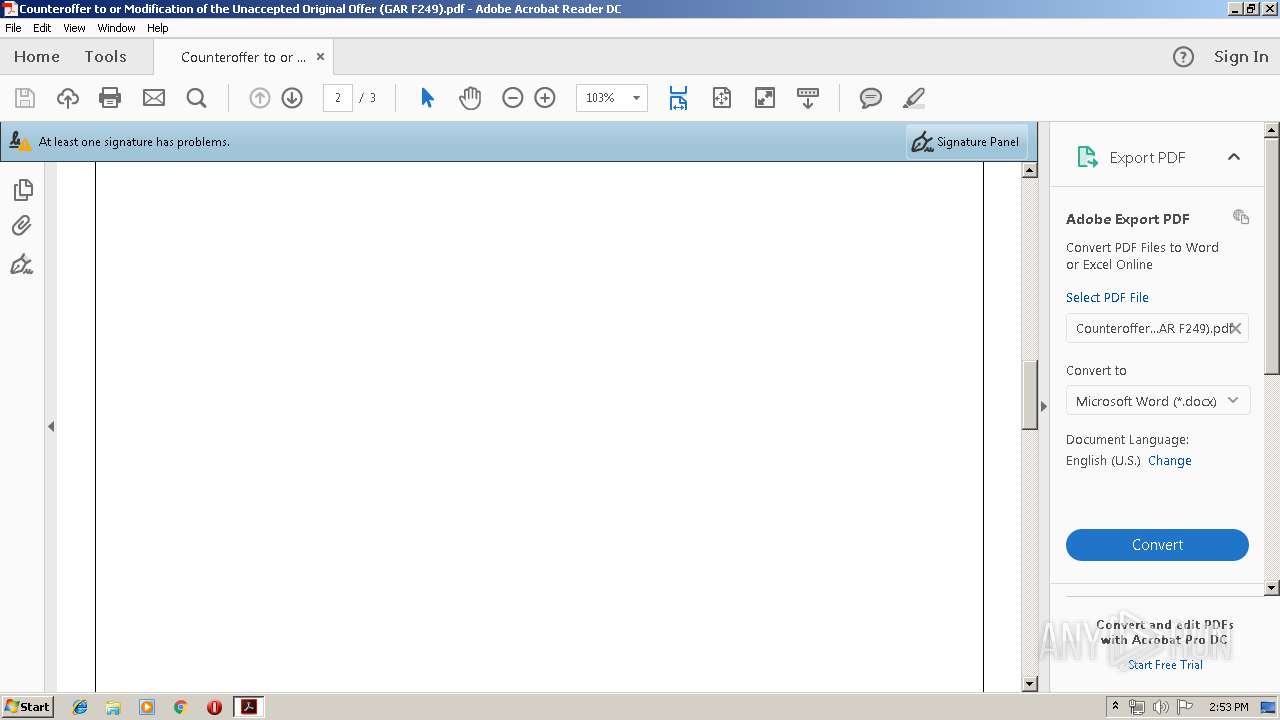Open the Convert to Microsoft Word dropdown
Image resolution: width=1280 pixels, height=720 pixels.
(1158, 401)
